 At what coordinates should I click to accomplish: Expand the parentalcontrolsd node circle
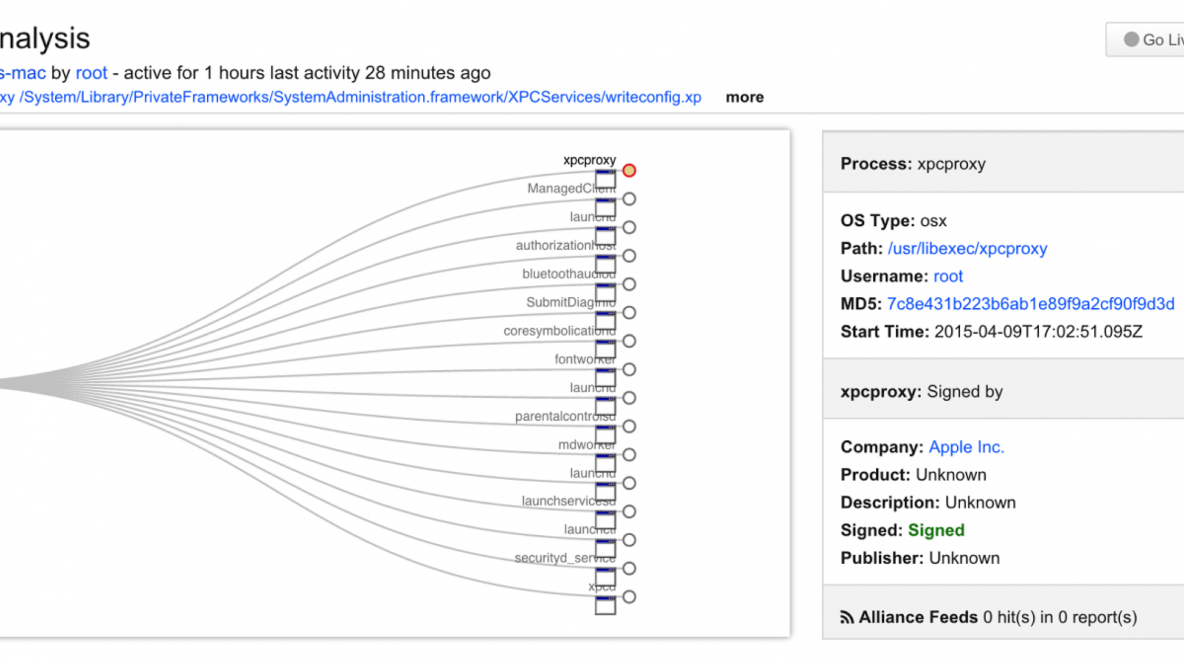pyautogui.click(x=629, y=426)
